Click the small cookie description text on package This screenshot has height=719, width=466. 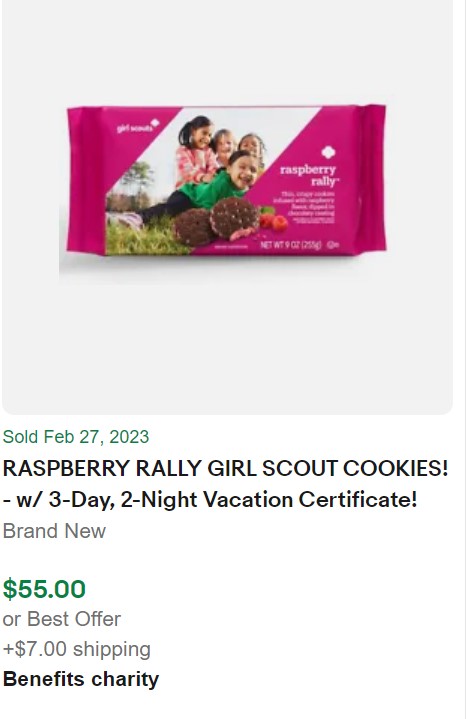[305, 207]
